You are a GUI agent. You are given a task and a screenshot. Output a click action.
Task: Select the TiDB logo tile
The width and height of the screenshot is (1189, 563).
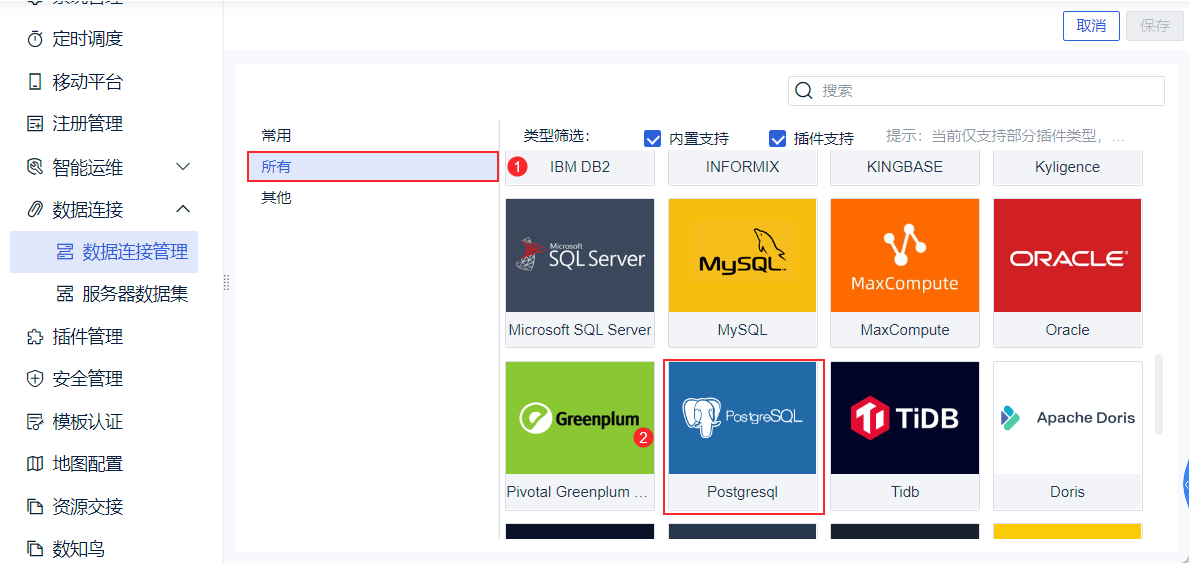tap(905, 418)
